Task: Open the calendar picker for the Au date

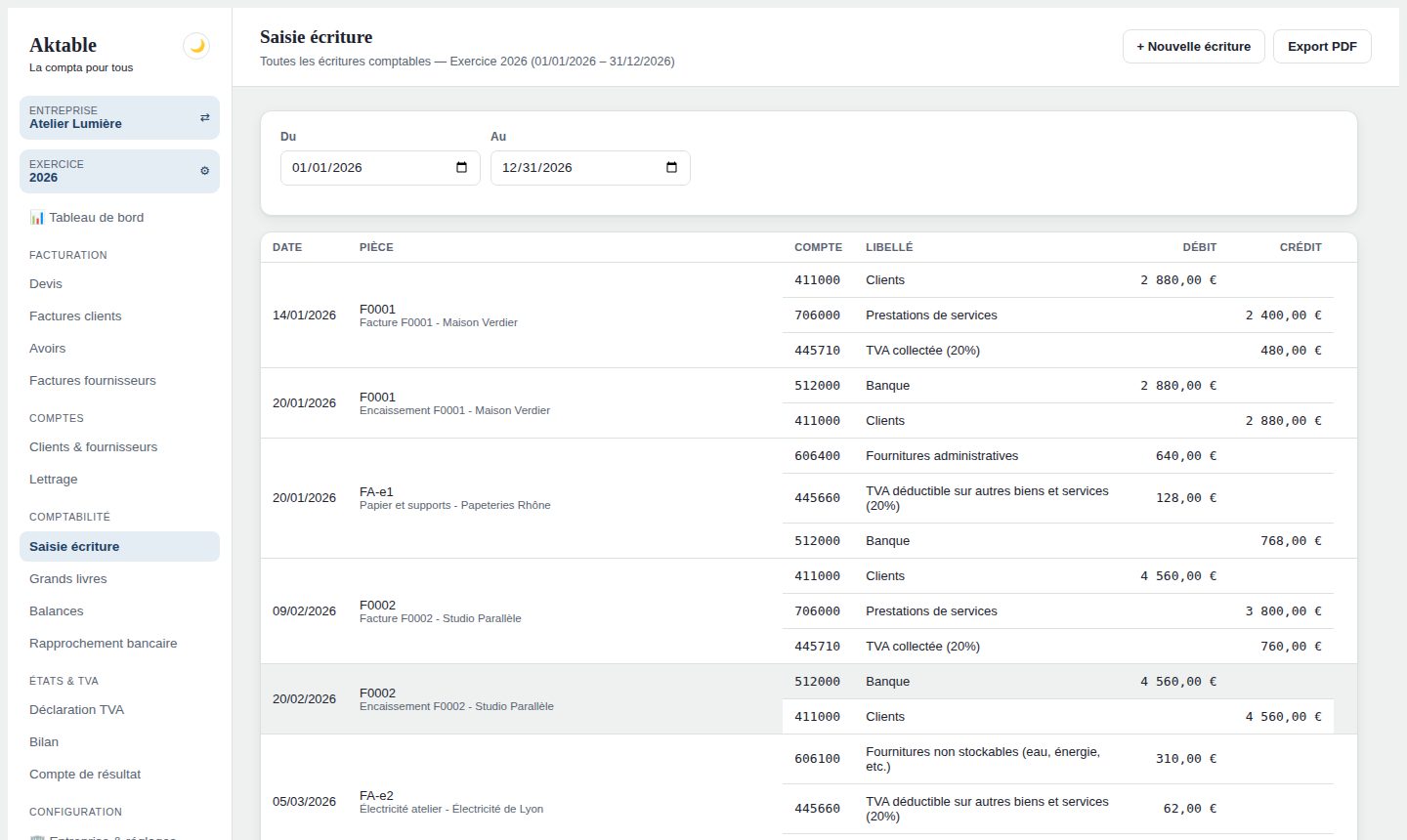Action: click(671, 168)
